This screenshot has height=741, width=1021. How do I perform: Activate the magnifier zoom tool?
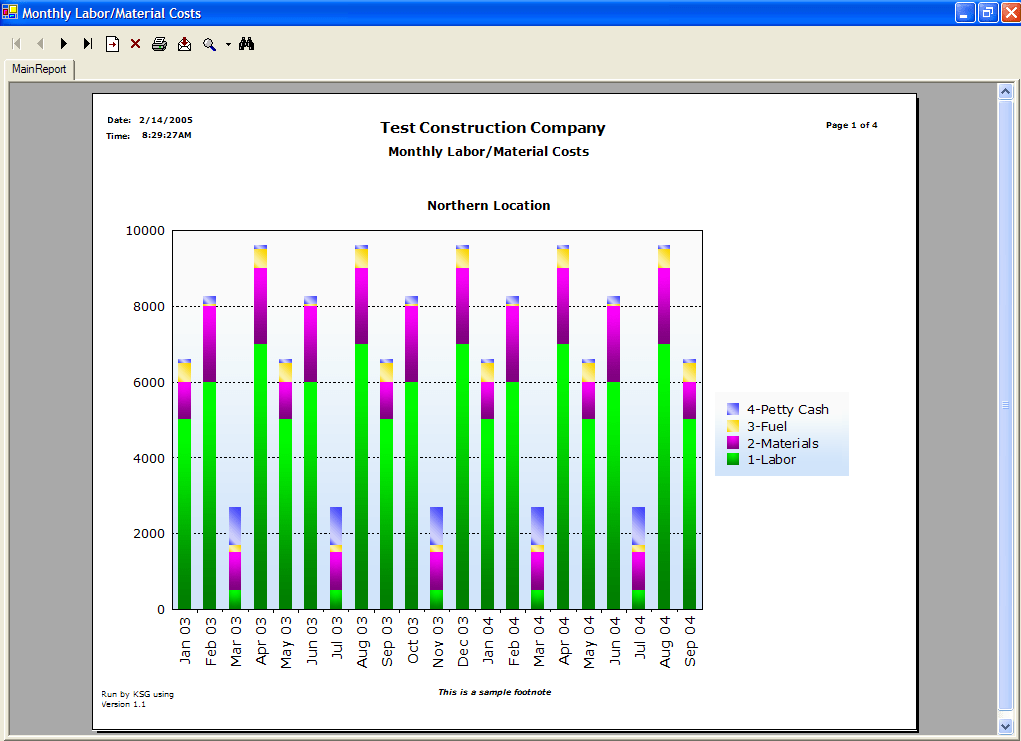207,43
